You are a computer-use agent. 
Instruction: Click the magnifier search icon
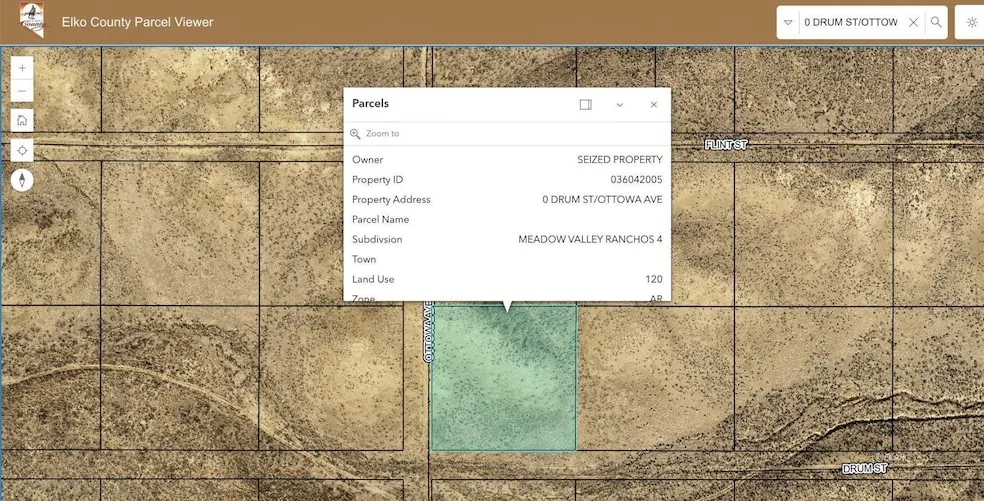[936, 22]
